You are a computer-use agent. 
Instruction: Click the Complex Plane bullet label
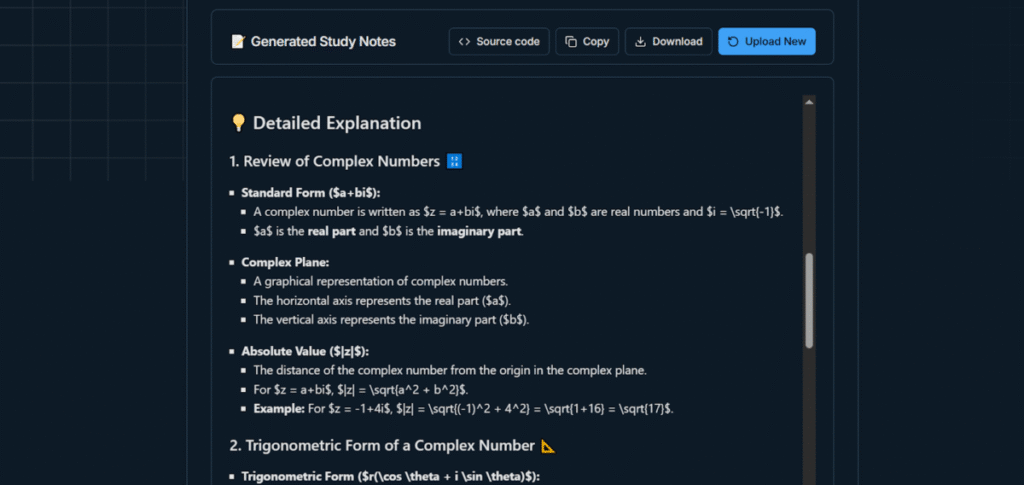tap(278, 262)
